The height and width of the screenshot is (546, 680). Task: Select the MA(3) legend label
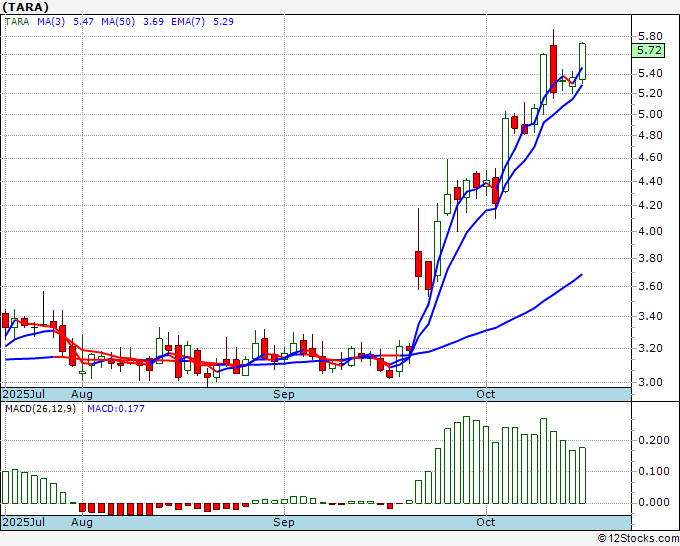tap(51, 21)
